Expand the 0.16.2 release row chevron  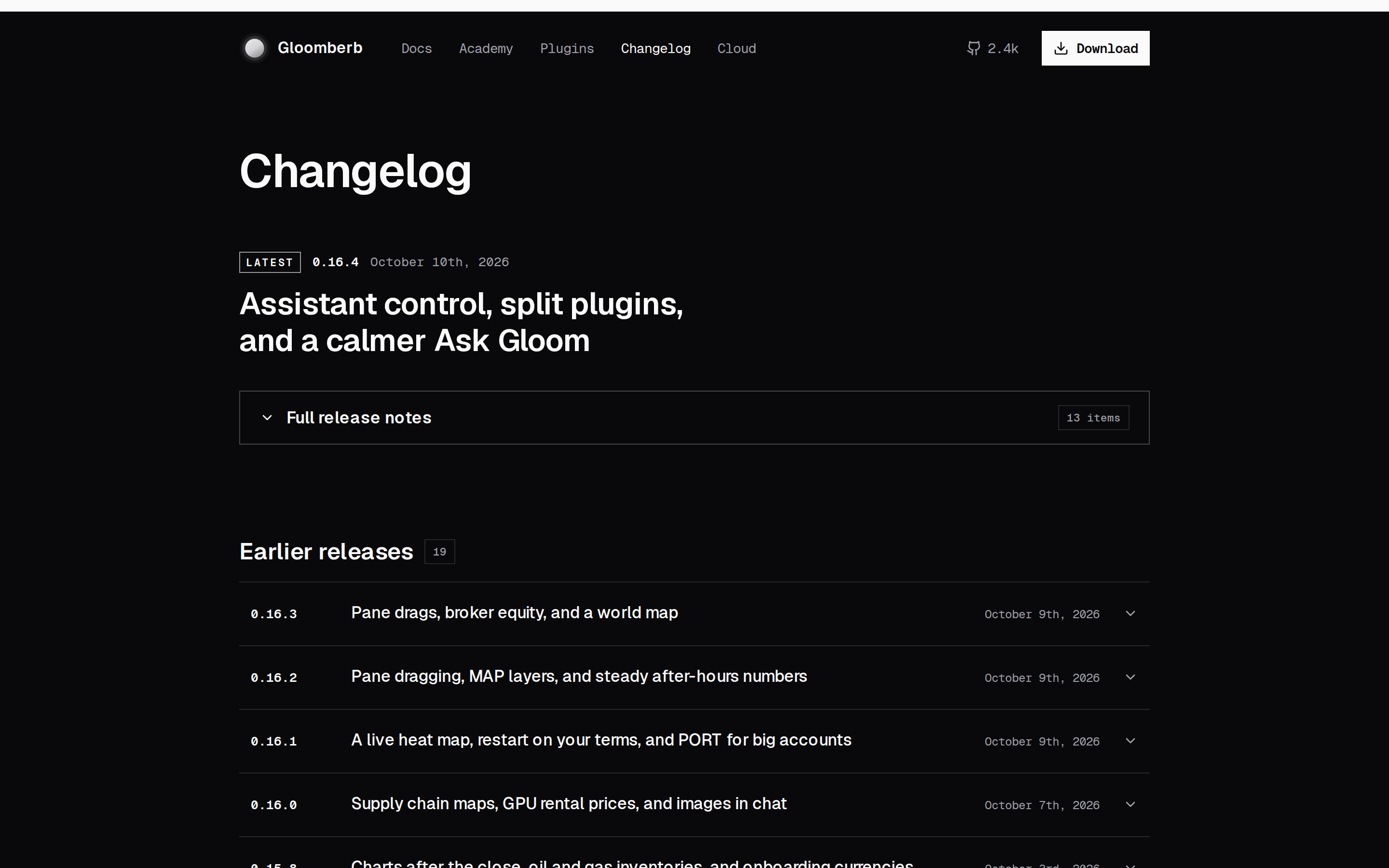coord(1130,678)
